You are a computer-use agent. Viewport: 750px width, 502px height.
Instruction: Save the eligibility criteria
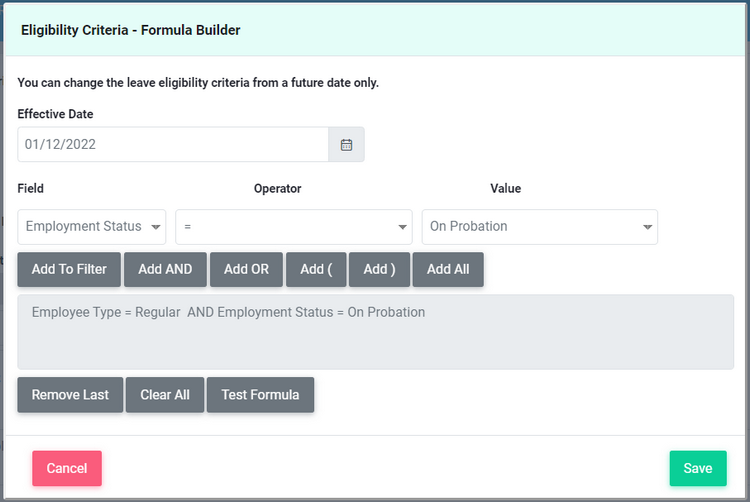pyautogui.click(x=697, y=468)
